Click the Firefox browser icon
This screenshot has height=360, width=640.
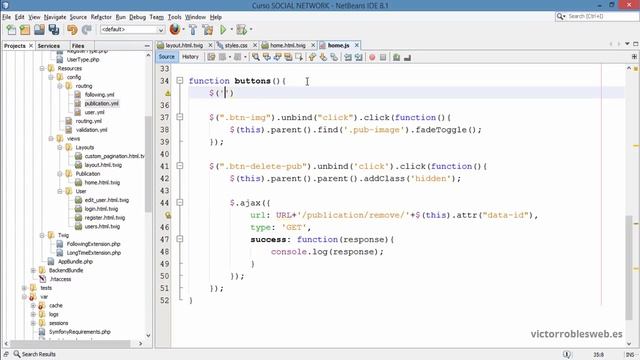(175, 29)
